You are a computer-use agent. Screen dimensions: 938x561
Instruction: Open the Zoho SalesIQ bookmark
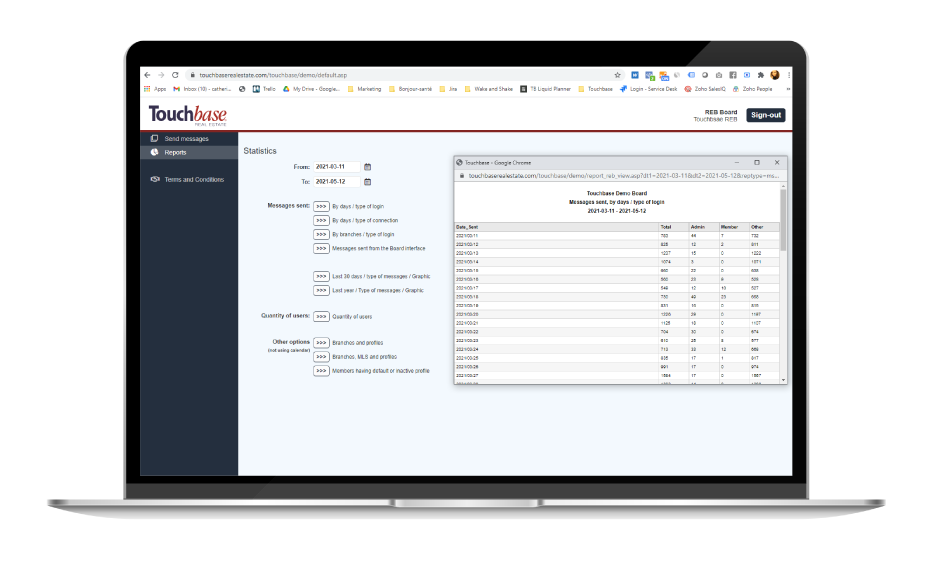pos(705,89)
